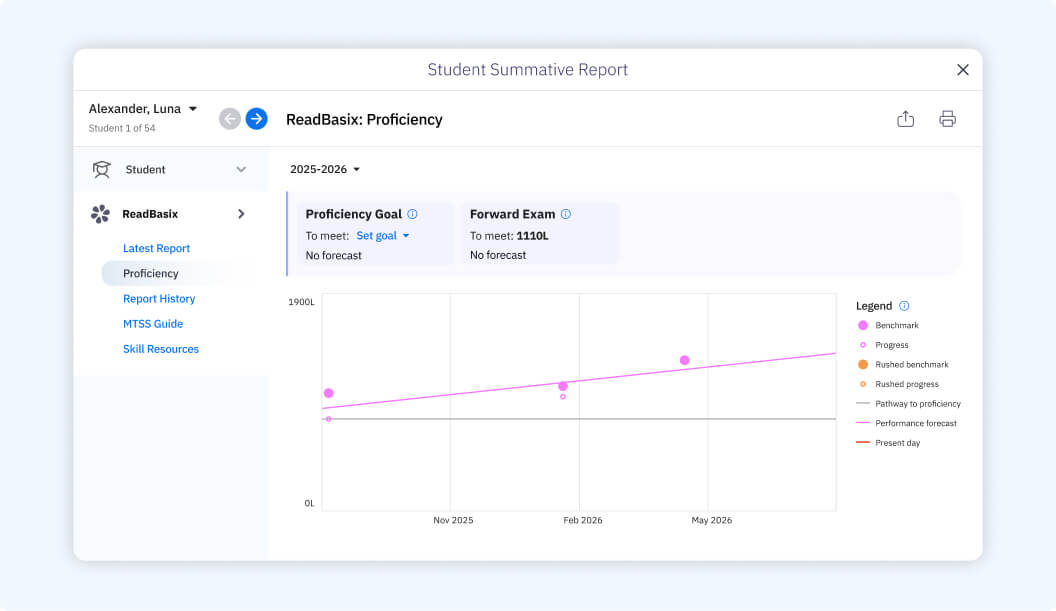Click benchmark point near May 2026
Viewport: 1056px width, 611px height.
pos(684,360)
